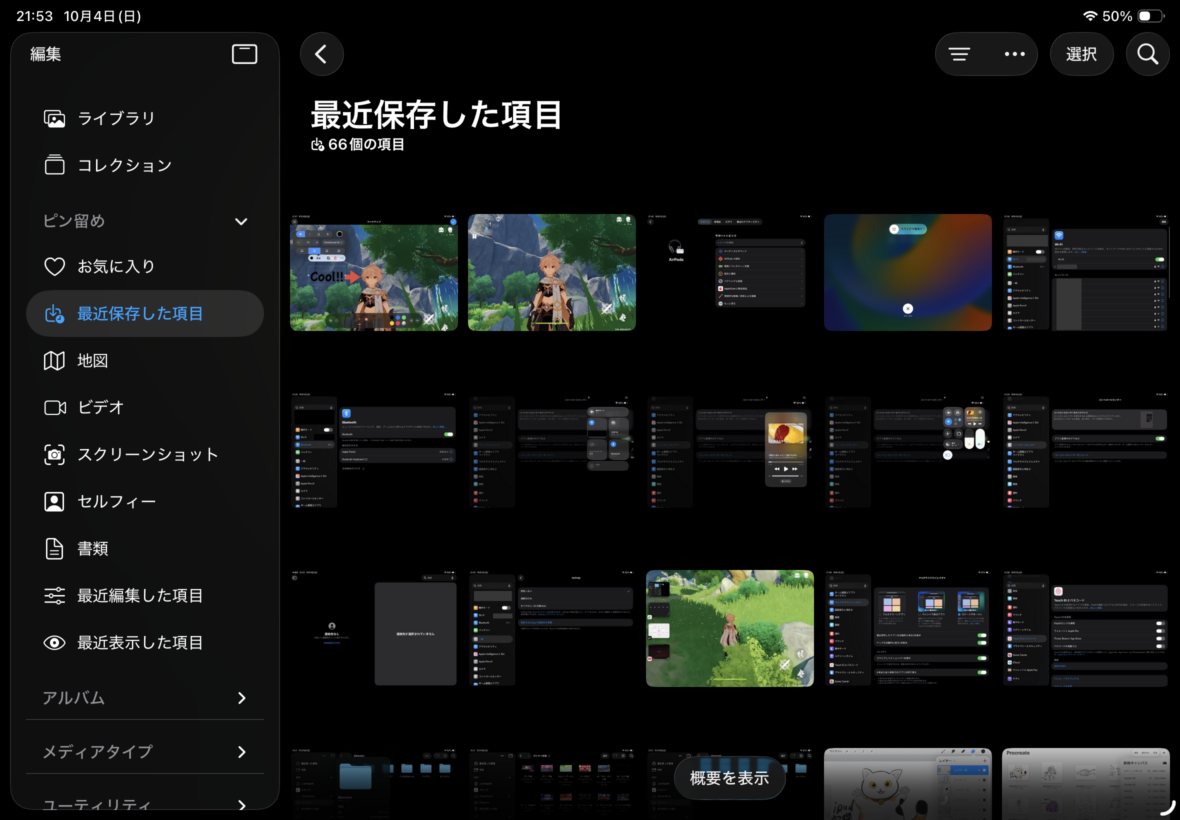This screenshot has width=1180, height=820.
Task: Open the お気に入り album
Action: tap(144, 266)
